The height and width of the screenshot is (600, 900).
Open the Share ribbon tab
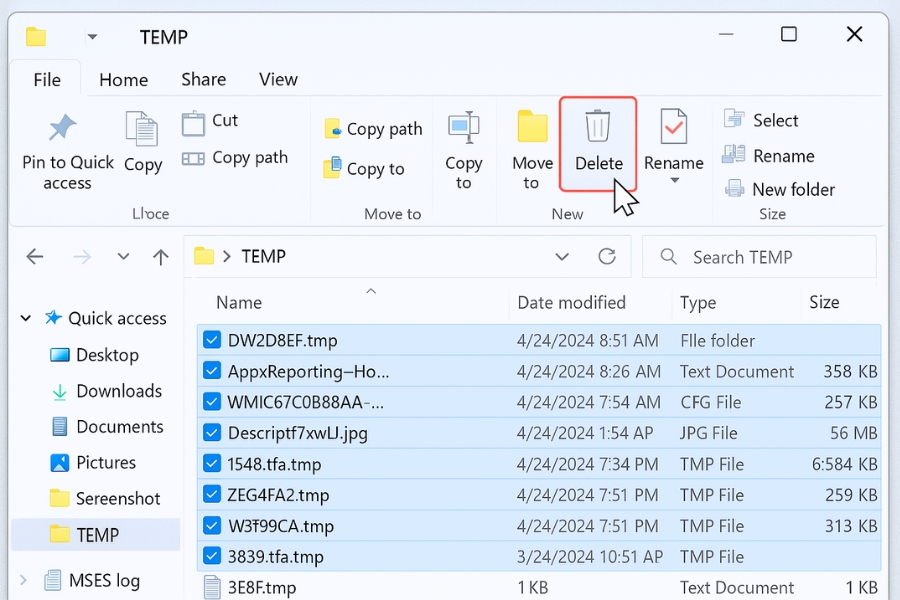203,79
